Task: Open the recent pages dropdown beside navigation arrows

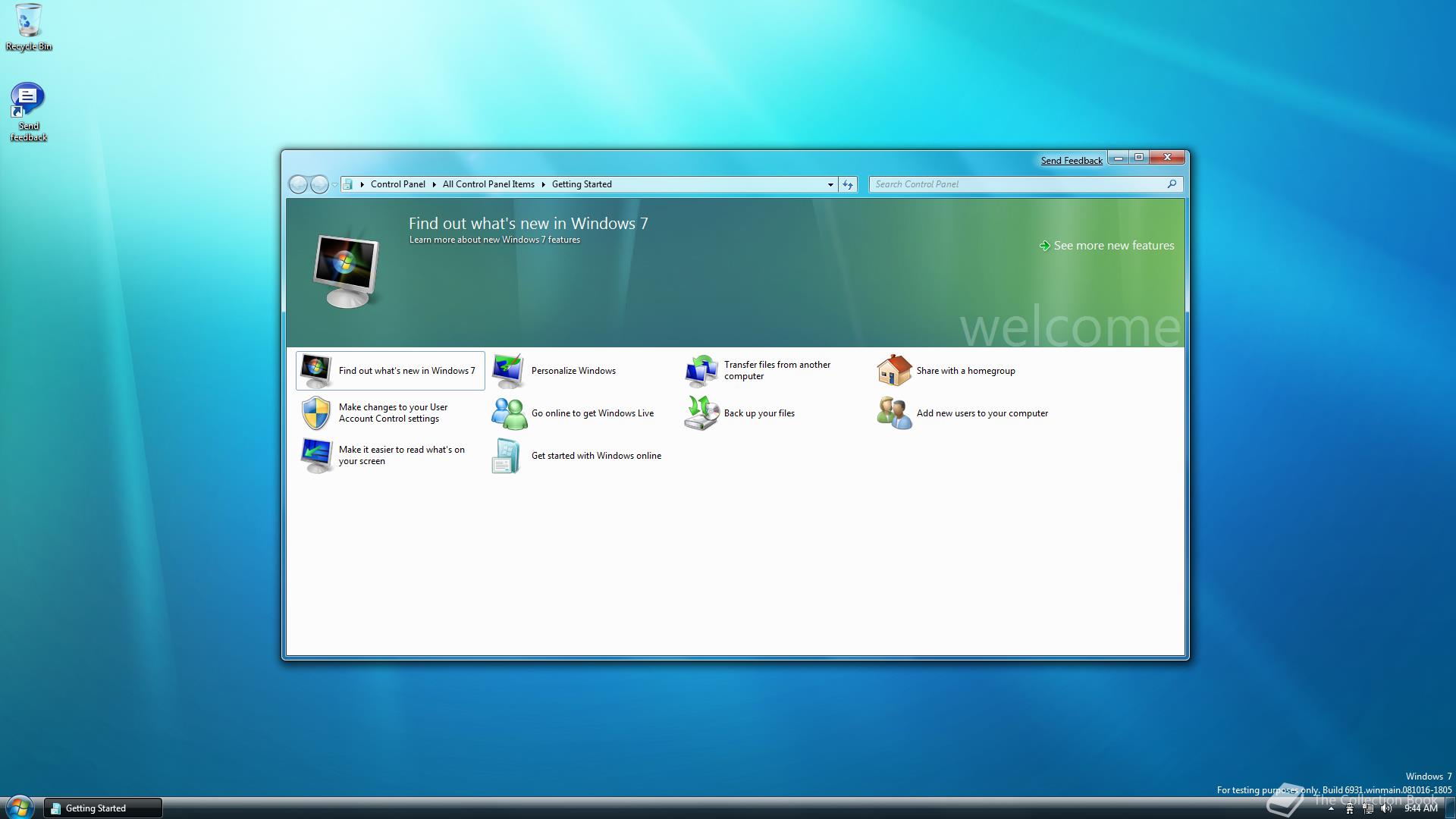Action: click(334, 185)
